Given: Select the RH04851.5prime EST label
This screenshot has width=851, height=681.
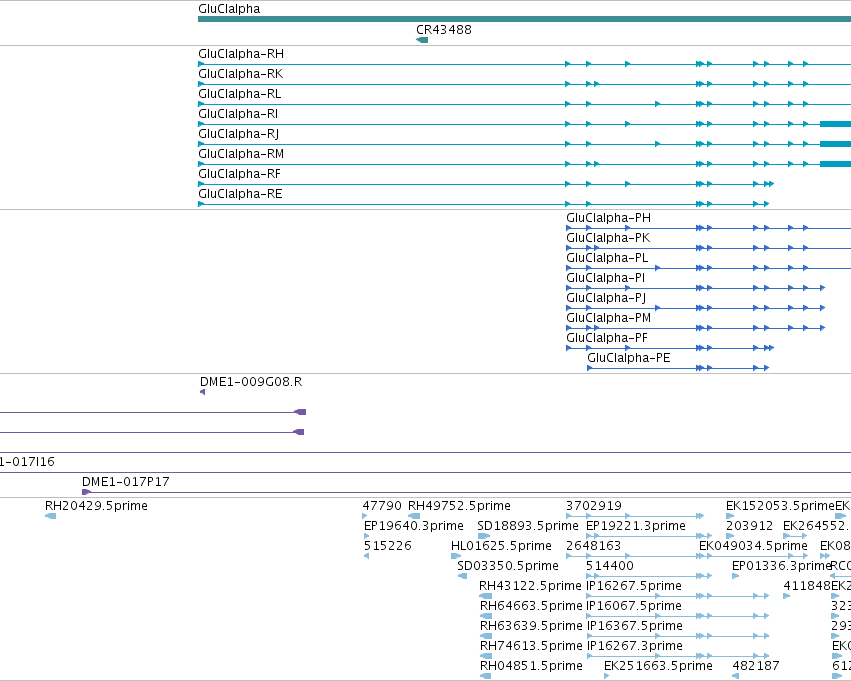Looking at the screenshot, I should [531, 666].
